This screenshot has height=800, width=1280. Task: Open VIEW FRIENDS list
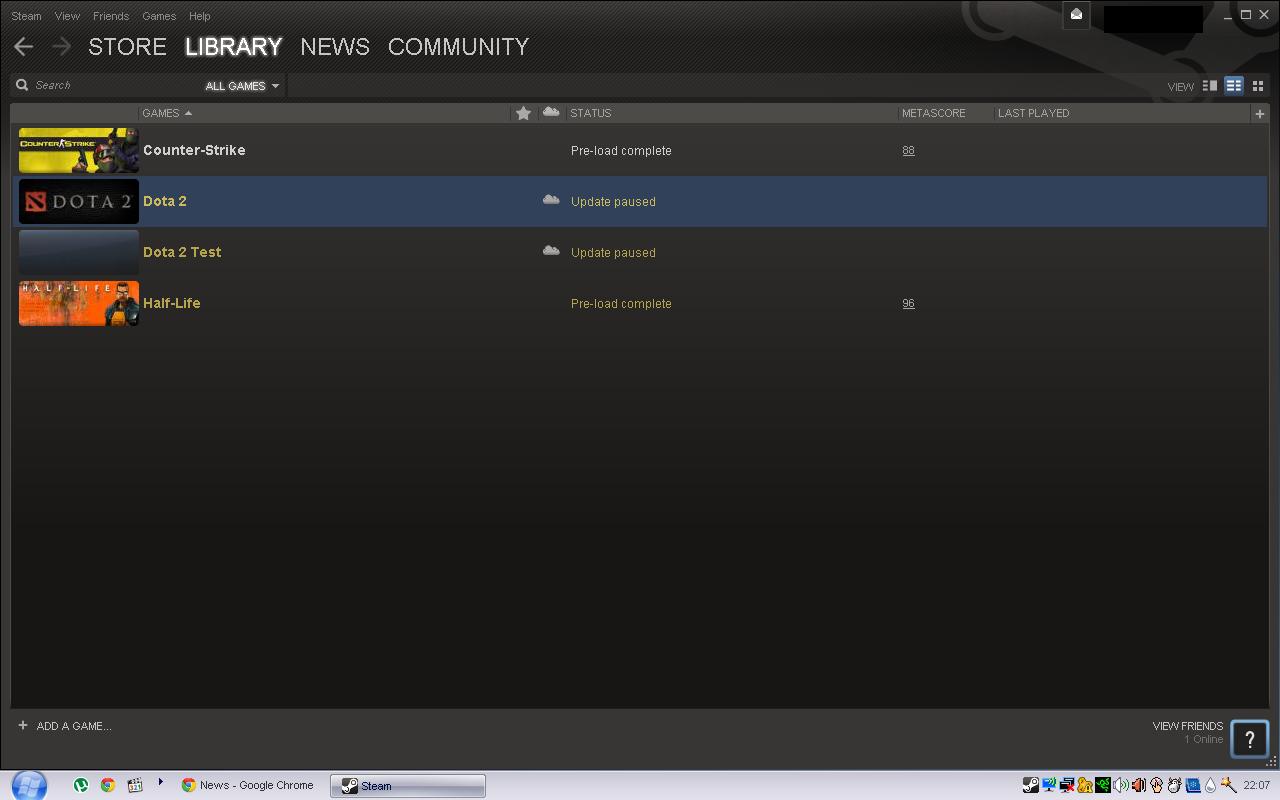1187,726
